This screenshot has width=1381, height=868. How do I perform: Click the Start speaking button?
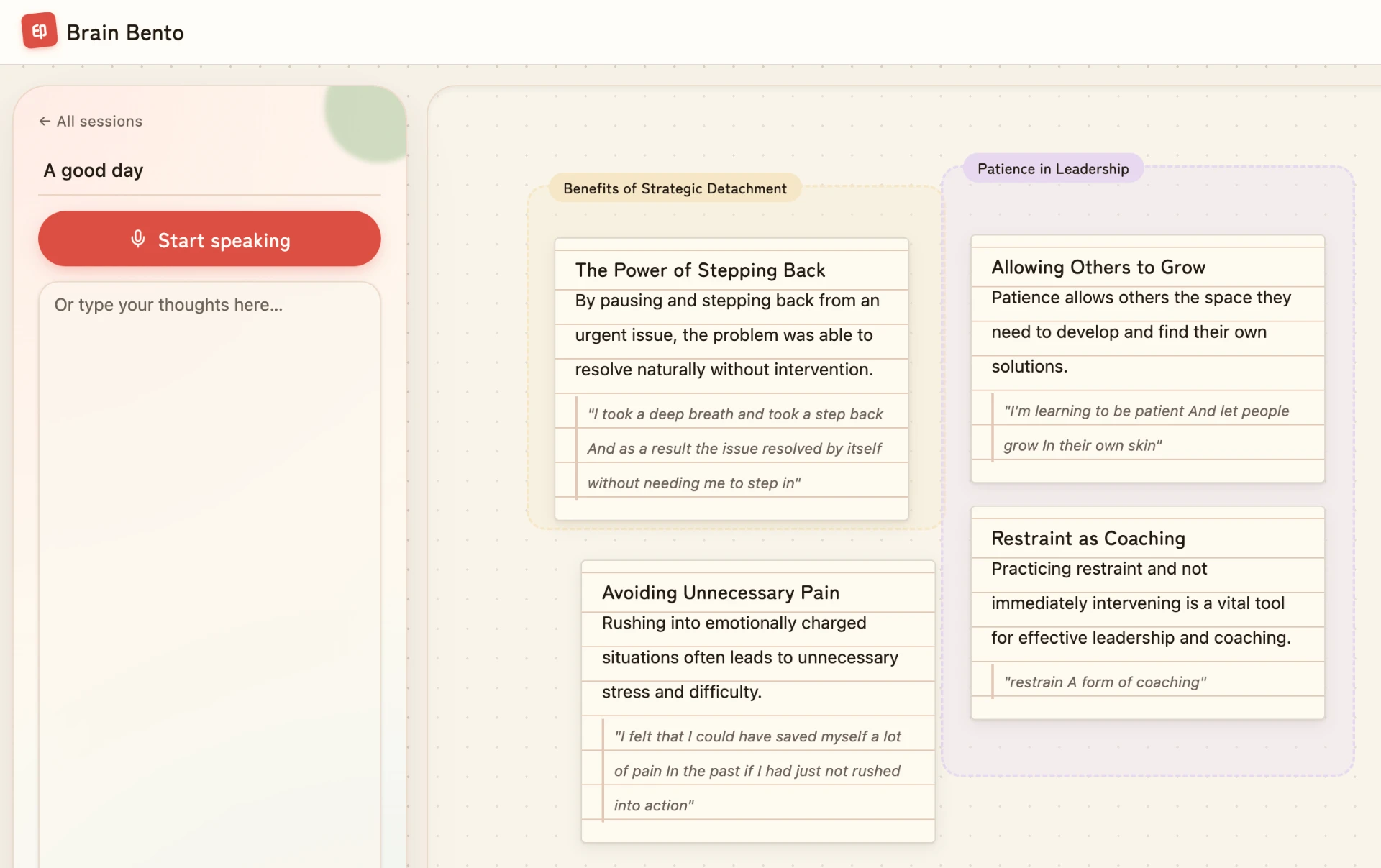(x=209, y=239)
